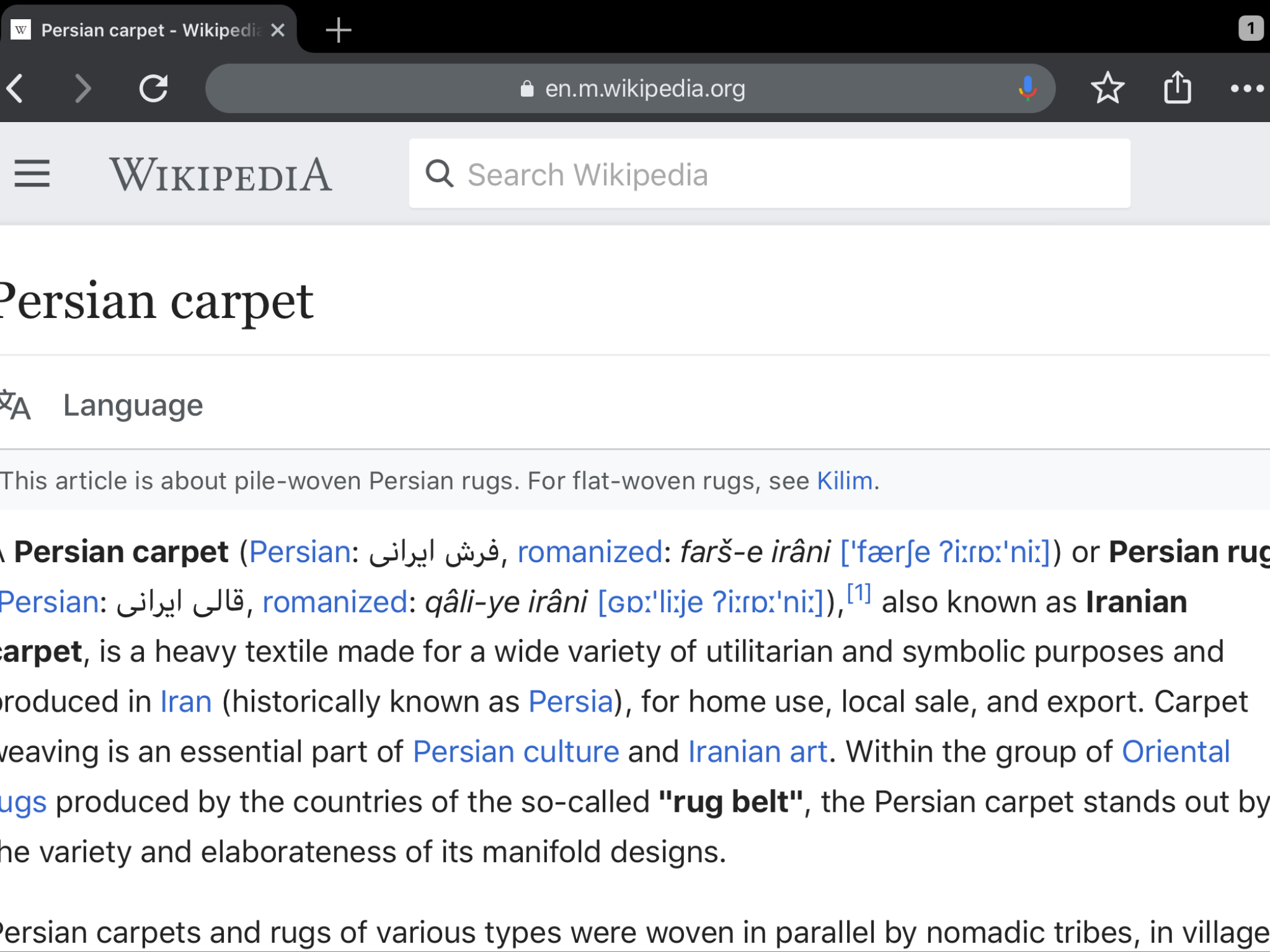Open the share sheet icon

tap(1177, 87)
